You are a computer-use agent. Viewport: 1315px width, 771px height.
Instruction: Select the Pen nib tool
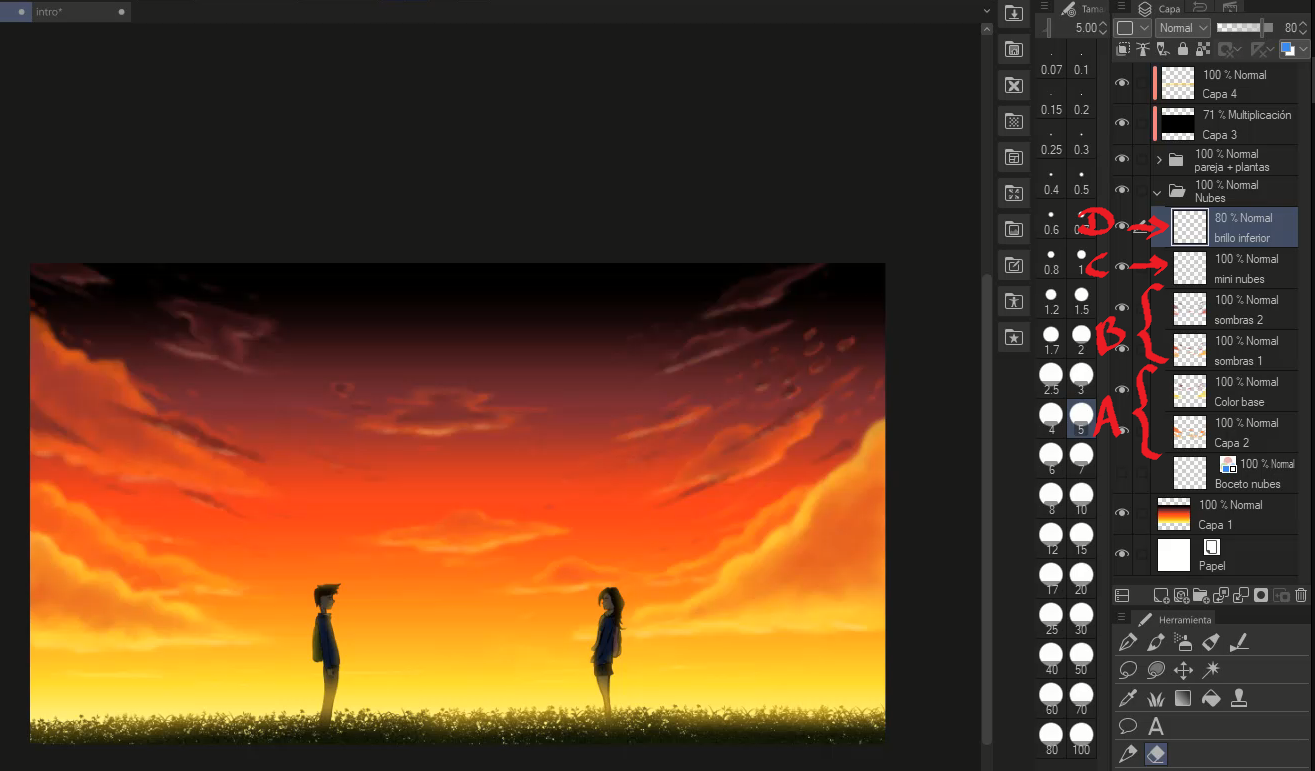1129,642
